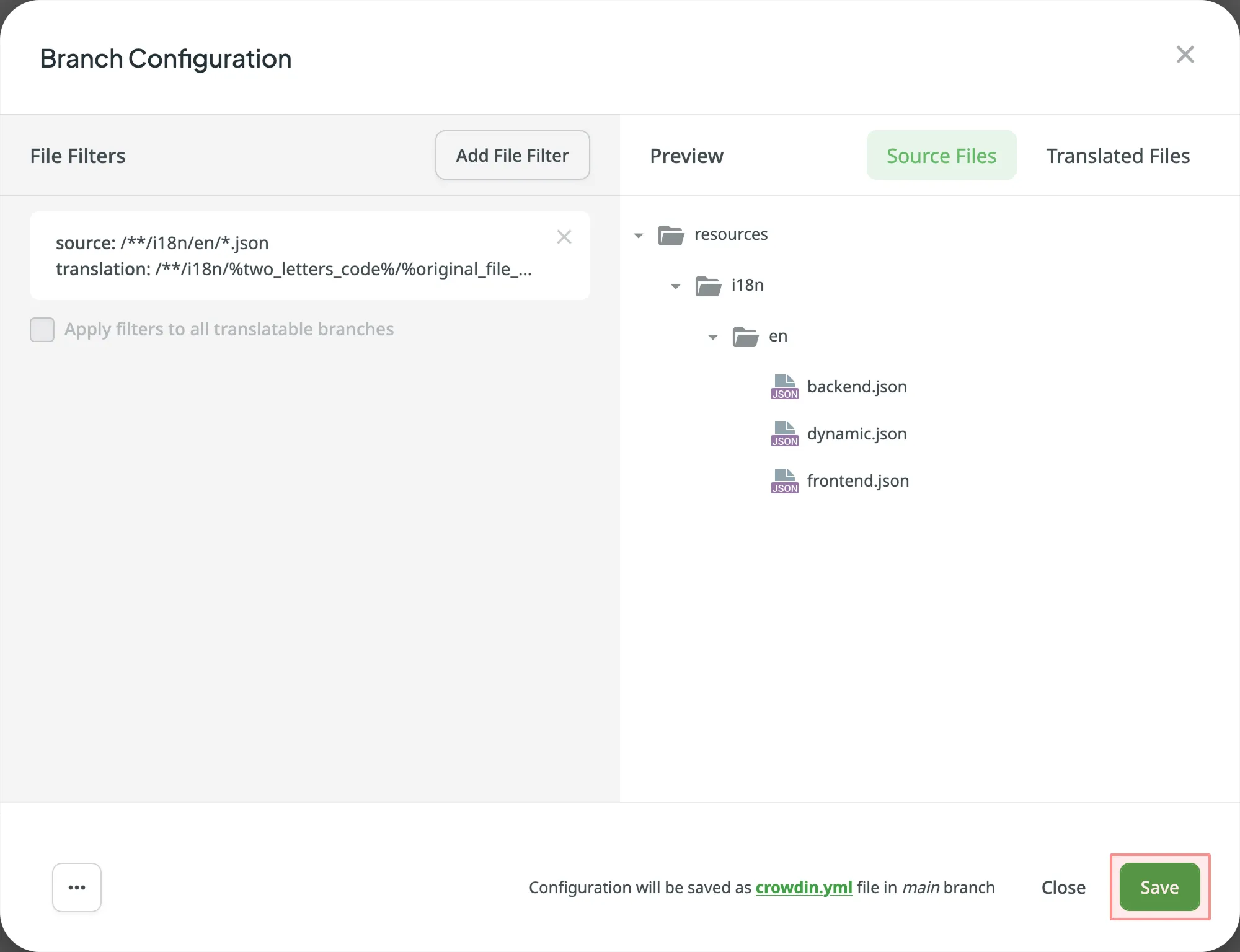
Task: Enable applying filters to all translatable branches
Action: point(42,329)
